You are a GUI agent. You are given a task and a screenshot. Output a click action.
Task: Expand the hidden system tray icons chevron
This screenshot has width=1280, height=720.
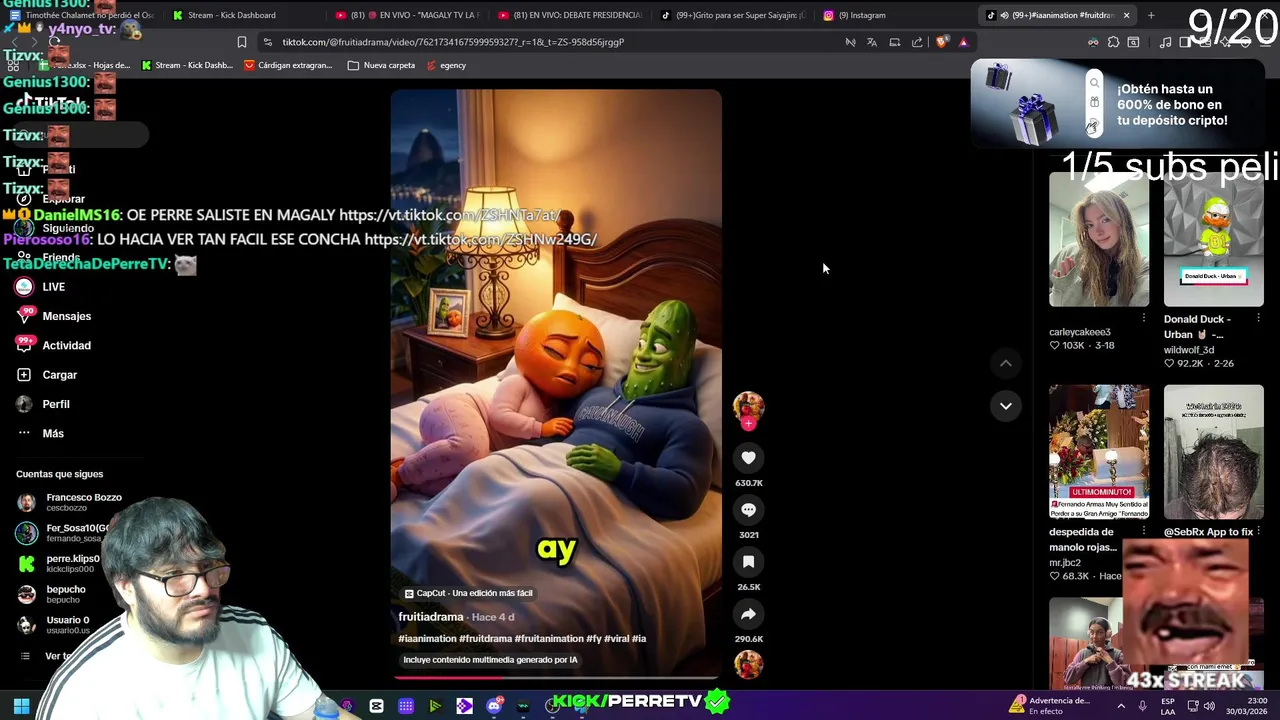1120,706
